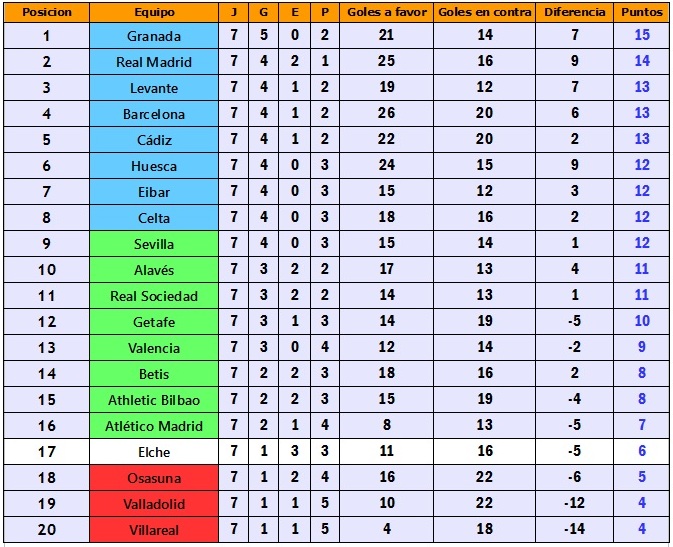The height and width of the screenshot is (547, 673).
Task: Click the Equipo column header
Action: click(154, 12)
